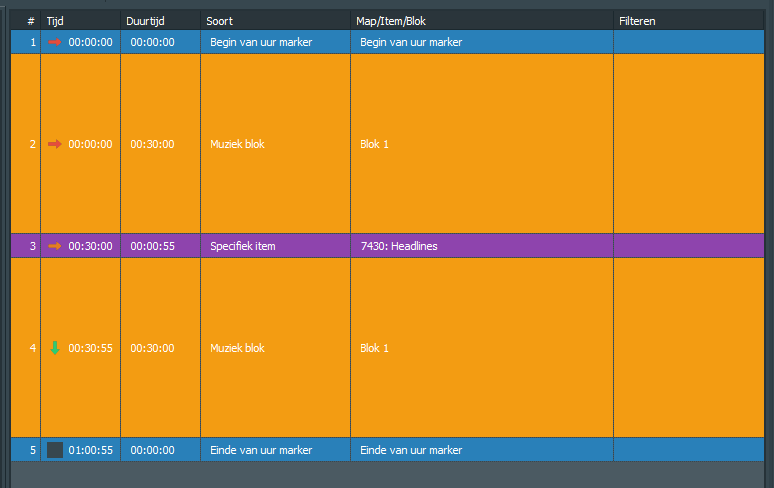Image resolution: width=774 pixels, height=488 pixels.
Task: Click the red arrow icon in row 1
Action: coord(55,42)
